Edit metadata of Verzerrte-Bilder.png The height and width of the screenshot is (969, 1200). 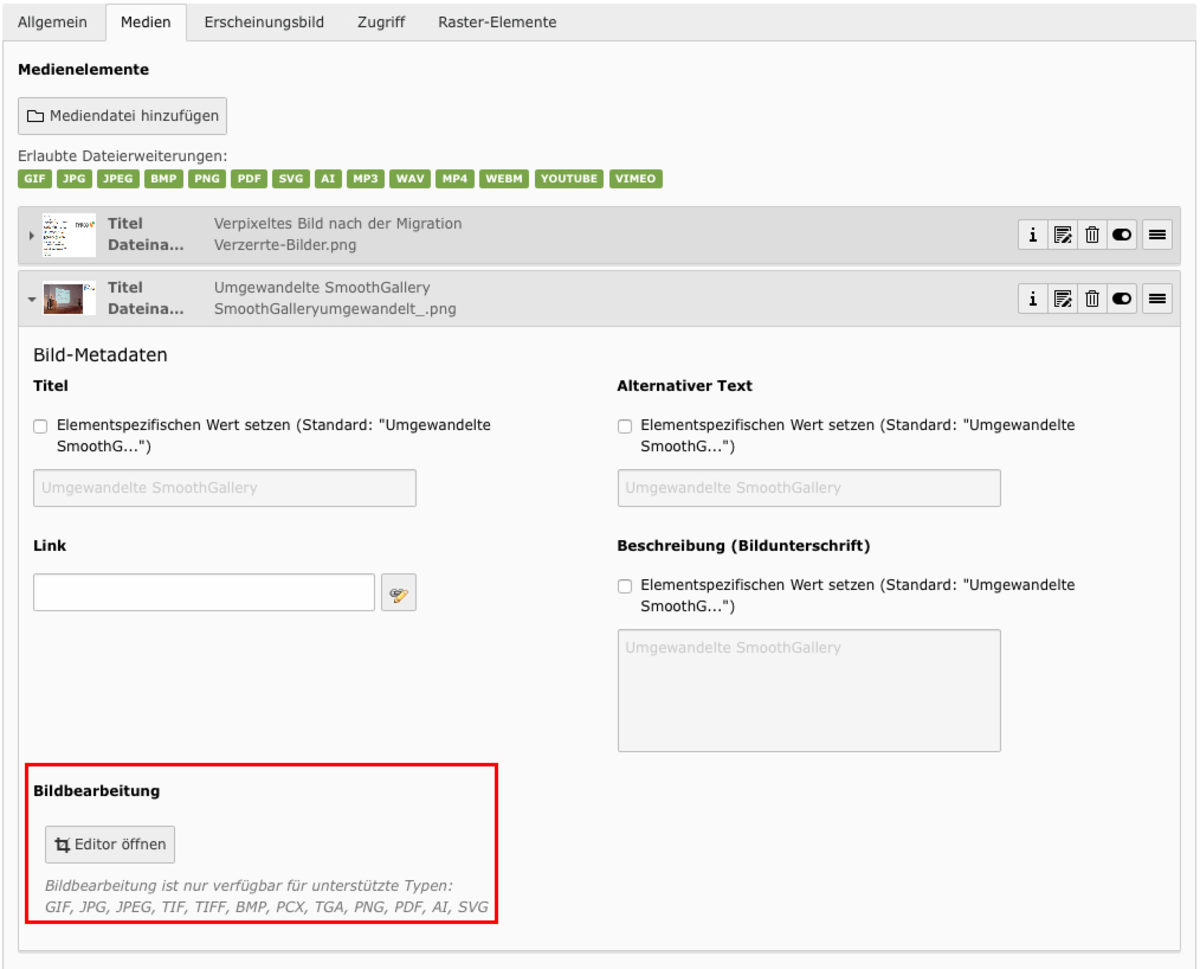tap(1063, 235)
